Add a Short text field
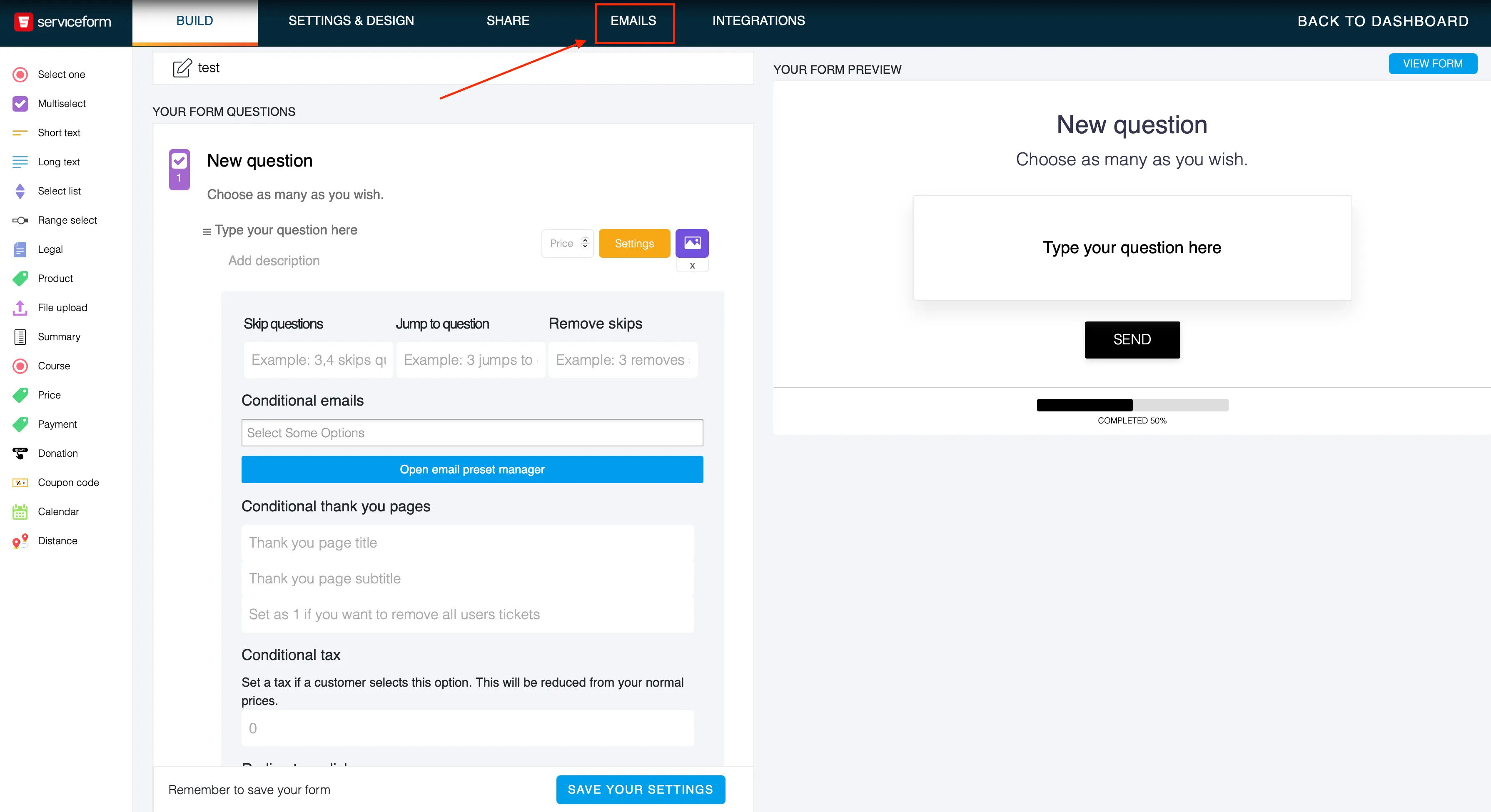Image resolution: width=1491 pixels, height=812 pixels. coord(46,132)
